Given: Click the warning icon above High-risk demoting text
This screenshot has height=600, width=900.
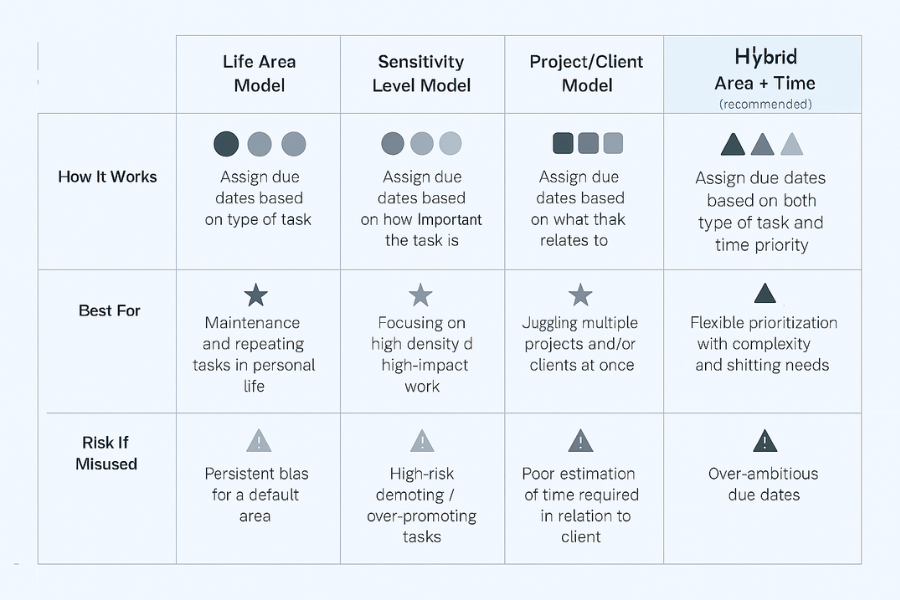Looking at the screenshot, I should (x=422, y=440).
